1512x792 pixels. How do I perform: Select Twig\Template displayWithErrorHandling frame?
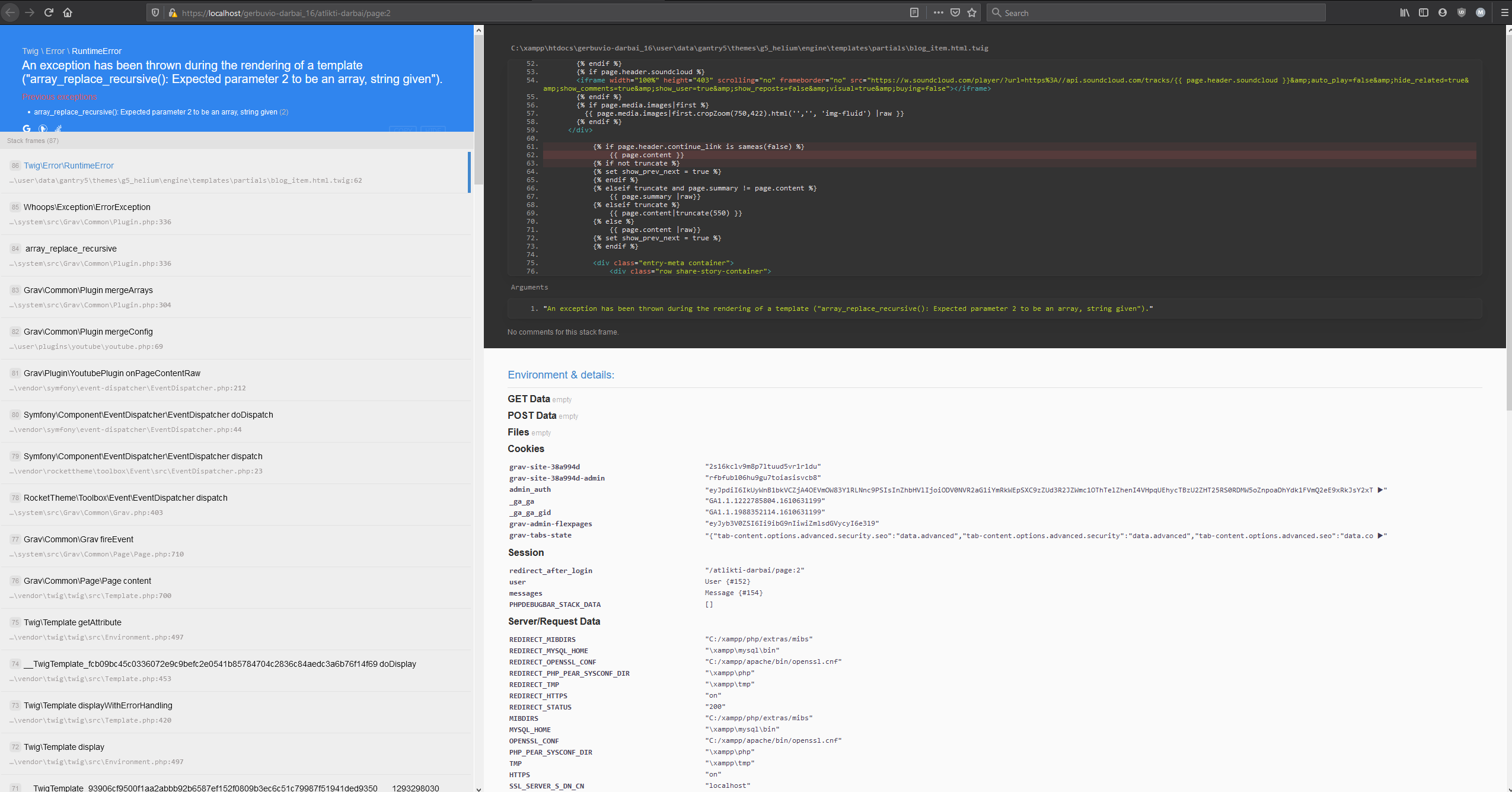(x=235, y=712)
